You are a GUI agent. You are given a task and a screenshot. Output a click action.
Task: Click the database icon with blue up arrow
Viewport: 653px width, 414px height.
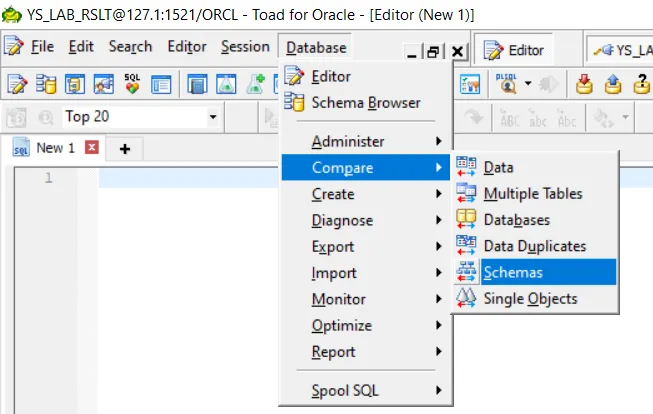(613, 85)
